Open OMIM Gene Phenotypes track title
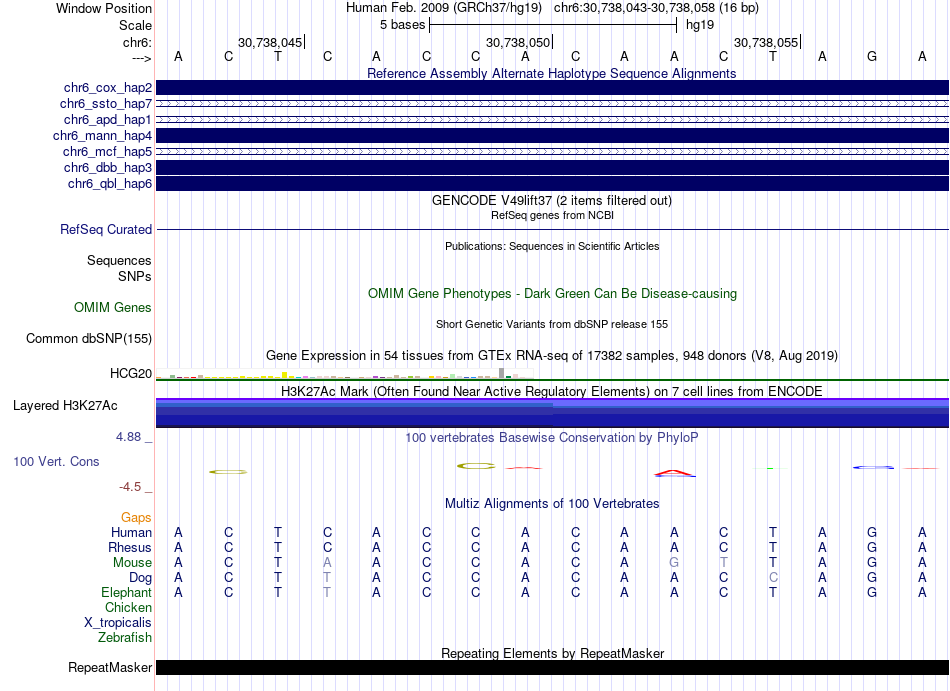The width and height of the screenshot is (950, 691). point(552,294)
